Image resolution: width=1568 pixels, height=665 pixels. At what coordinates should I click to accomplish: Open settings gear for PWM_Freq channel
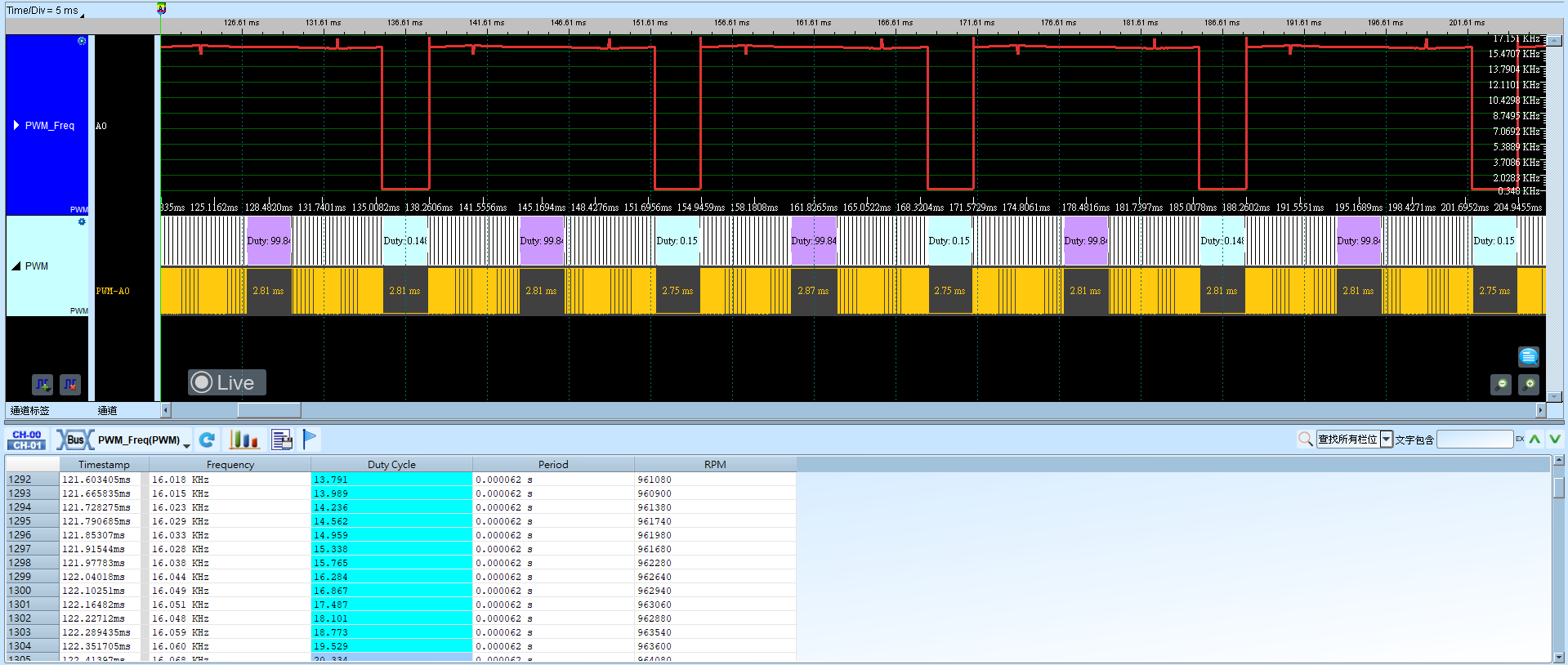(82, 41)
